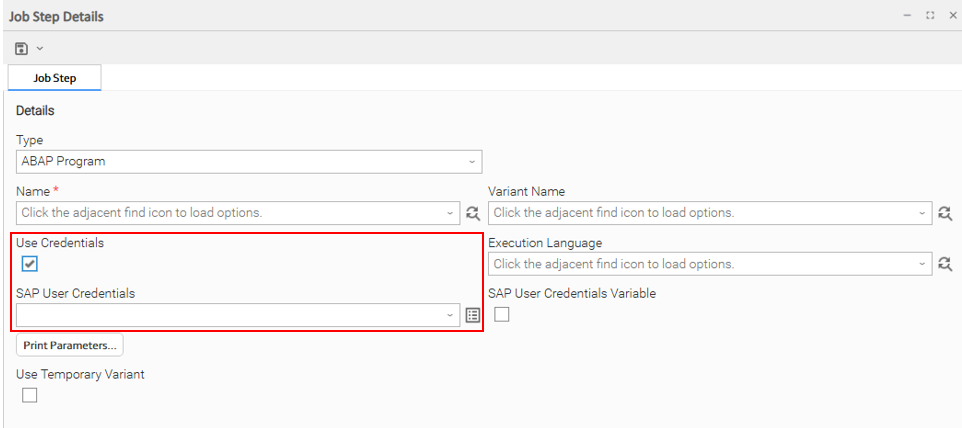The height and width of the screenshot is (428, 962).
Task: Click the SAP User Credentials input field
Action: click(230, 315)
